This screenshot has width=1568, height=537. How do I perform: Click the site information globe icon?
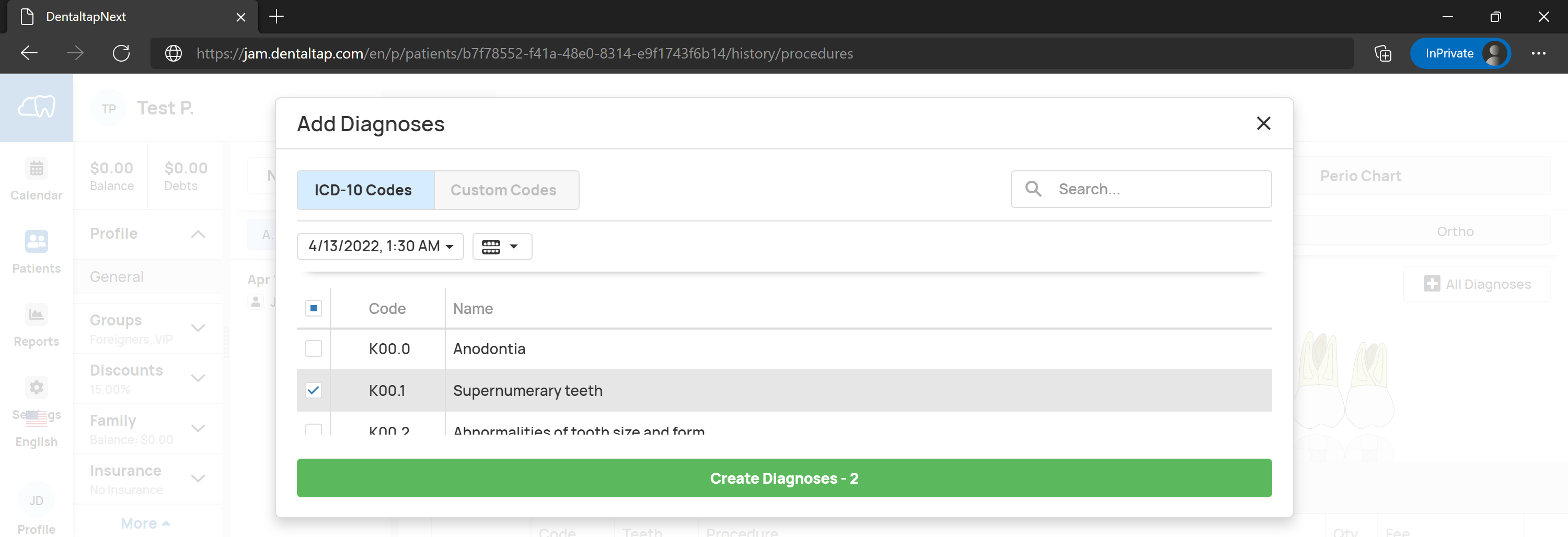tap(174, 53)
